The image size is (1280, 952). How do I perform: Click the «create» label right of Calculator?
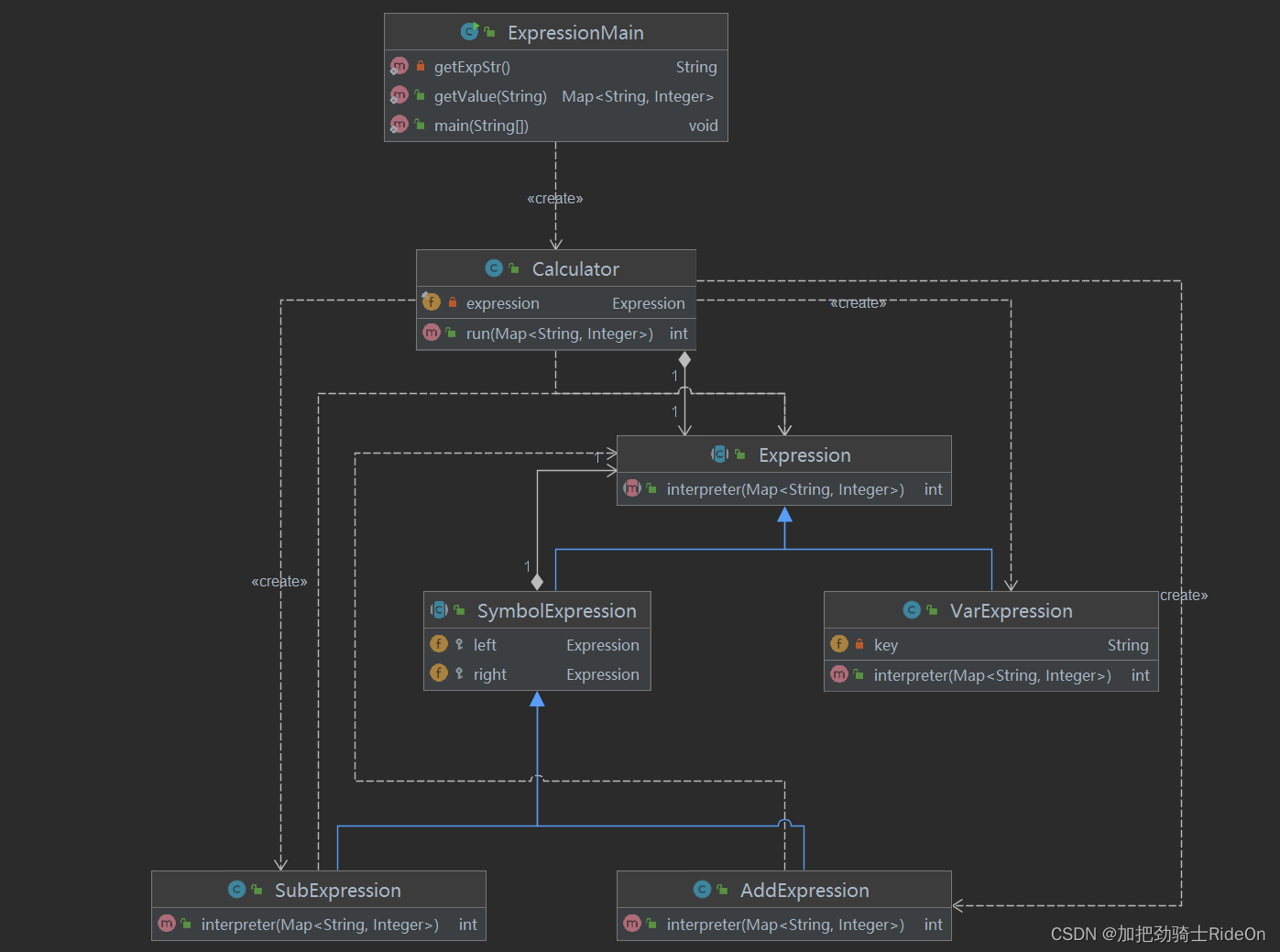859,302
